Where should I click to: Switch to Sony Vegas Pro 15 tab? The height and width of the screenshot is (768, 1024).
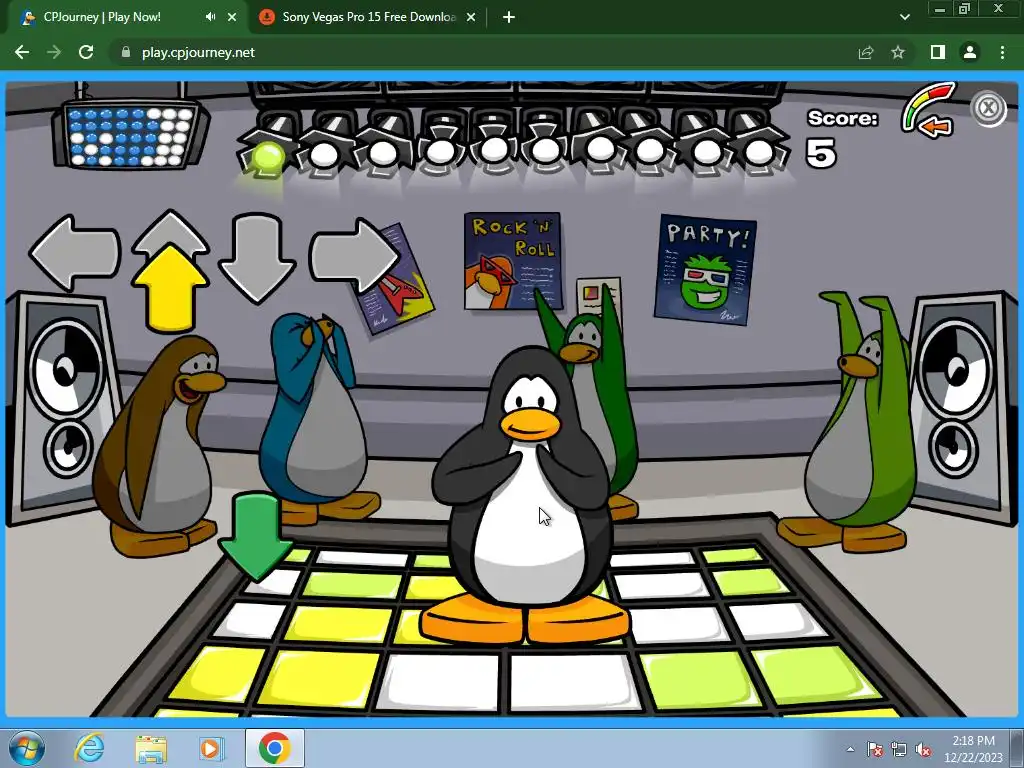[x=368, y=17]
